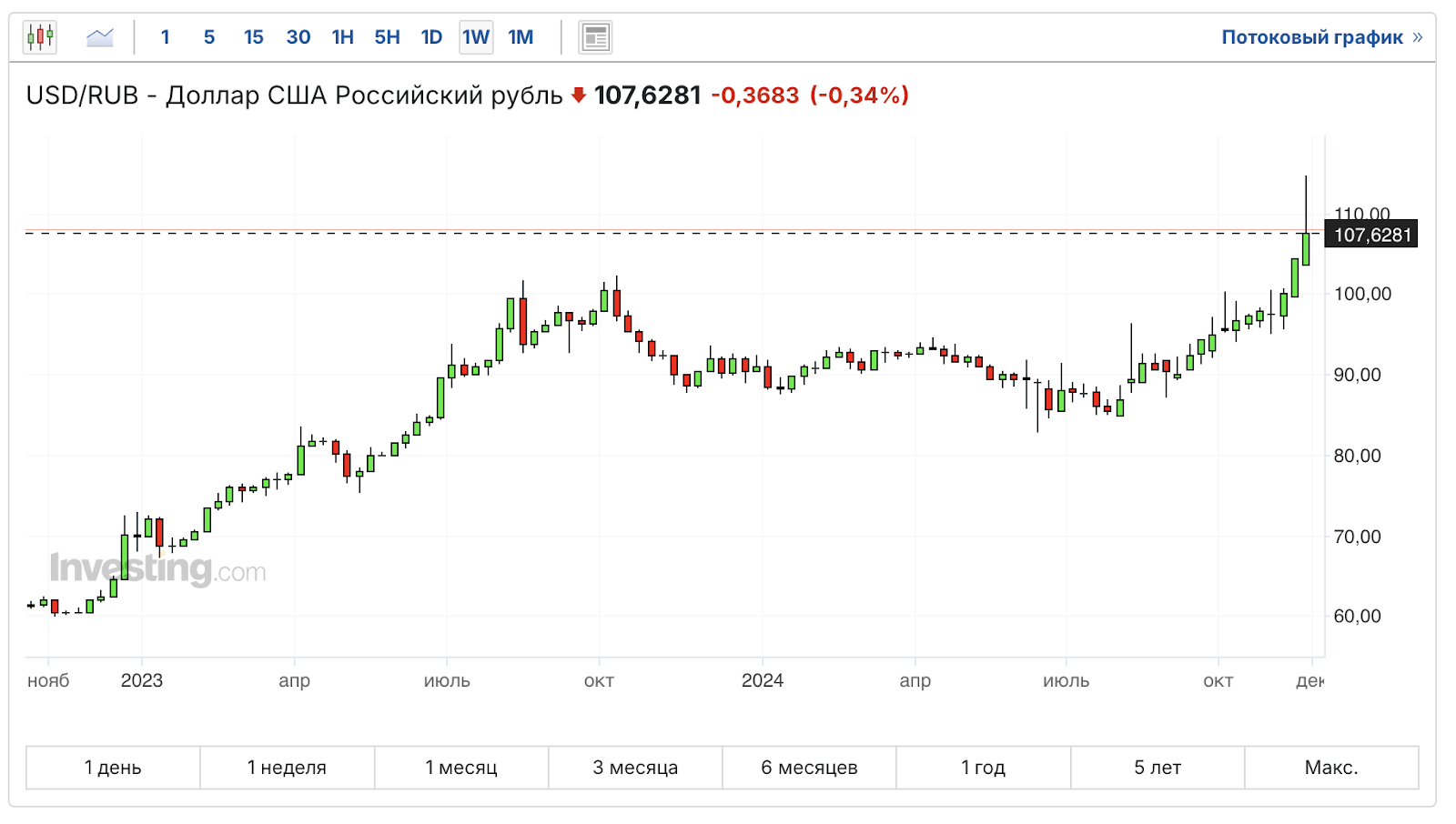Click the current price label 107,6281 on axis

1371,235
